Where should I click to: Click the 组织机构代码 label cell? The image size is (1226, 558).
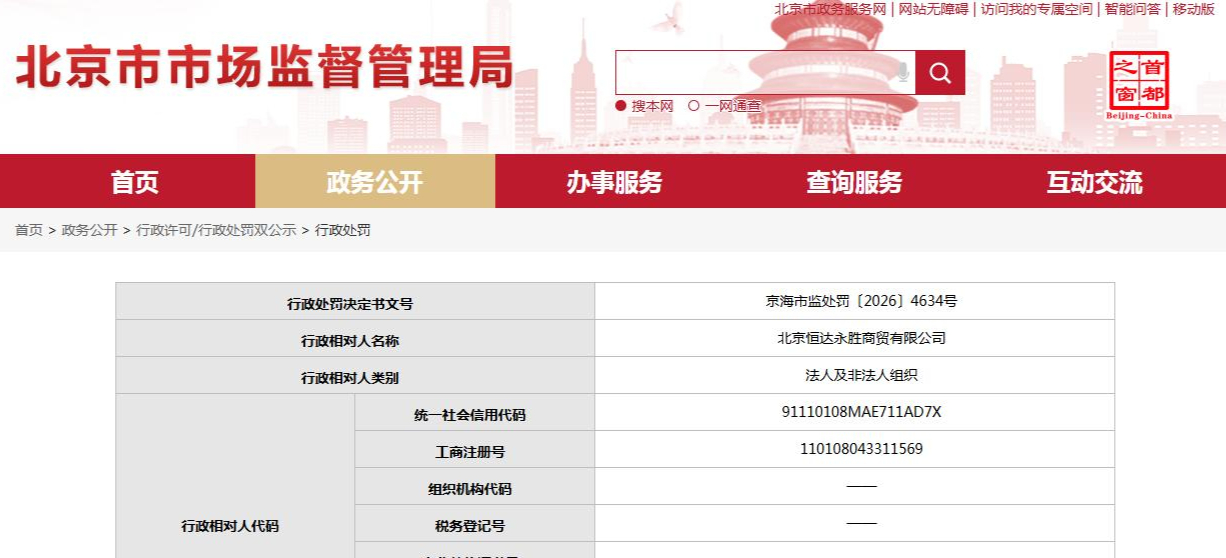tap(475, 487)
